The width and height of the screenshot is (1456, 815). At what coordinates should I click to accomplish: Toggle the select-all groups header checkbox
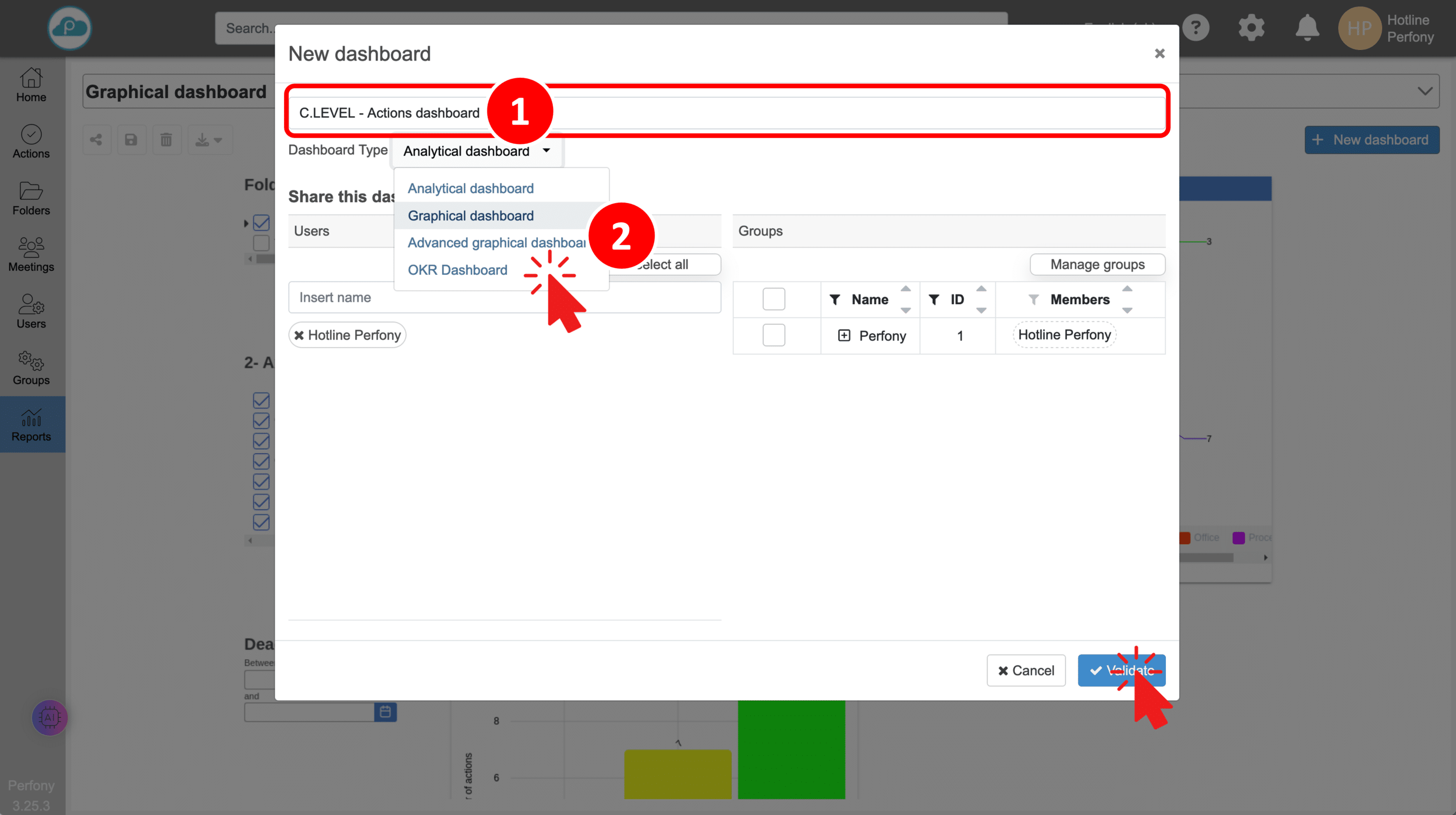pos(773,299)
